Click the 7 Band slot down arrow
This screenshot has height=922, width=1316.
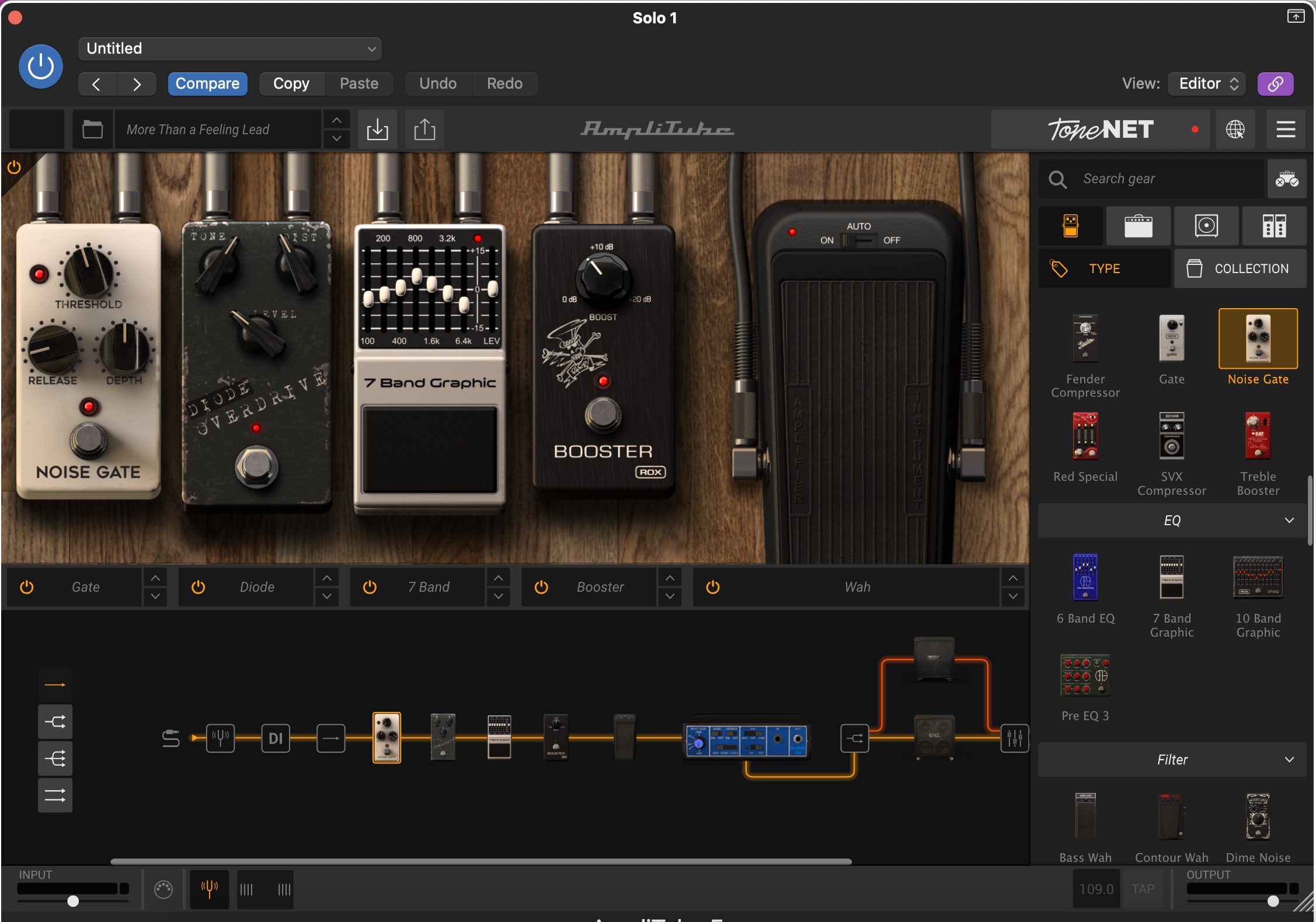tap(499, 596)
